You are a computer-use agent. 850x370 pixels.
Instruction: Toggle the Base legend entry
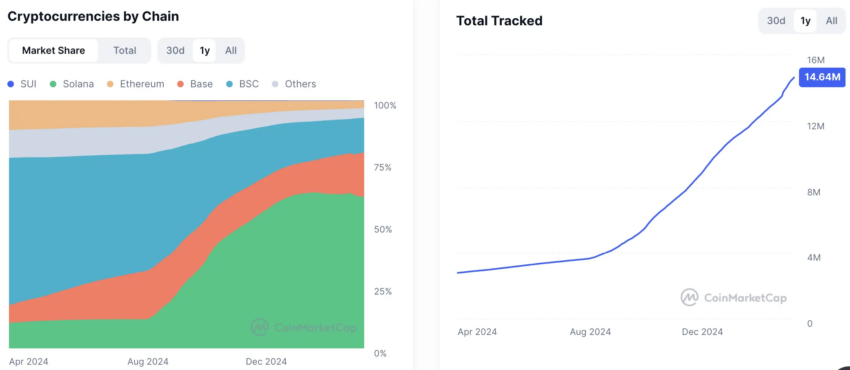click(195, 84)
